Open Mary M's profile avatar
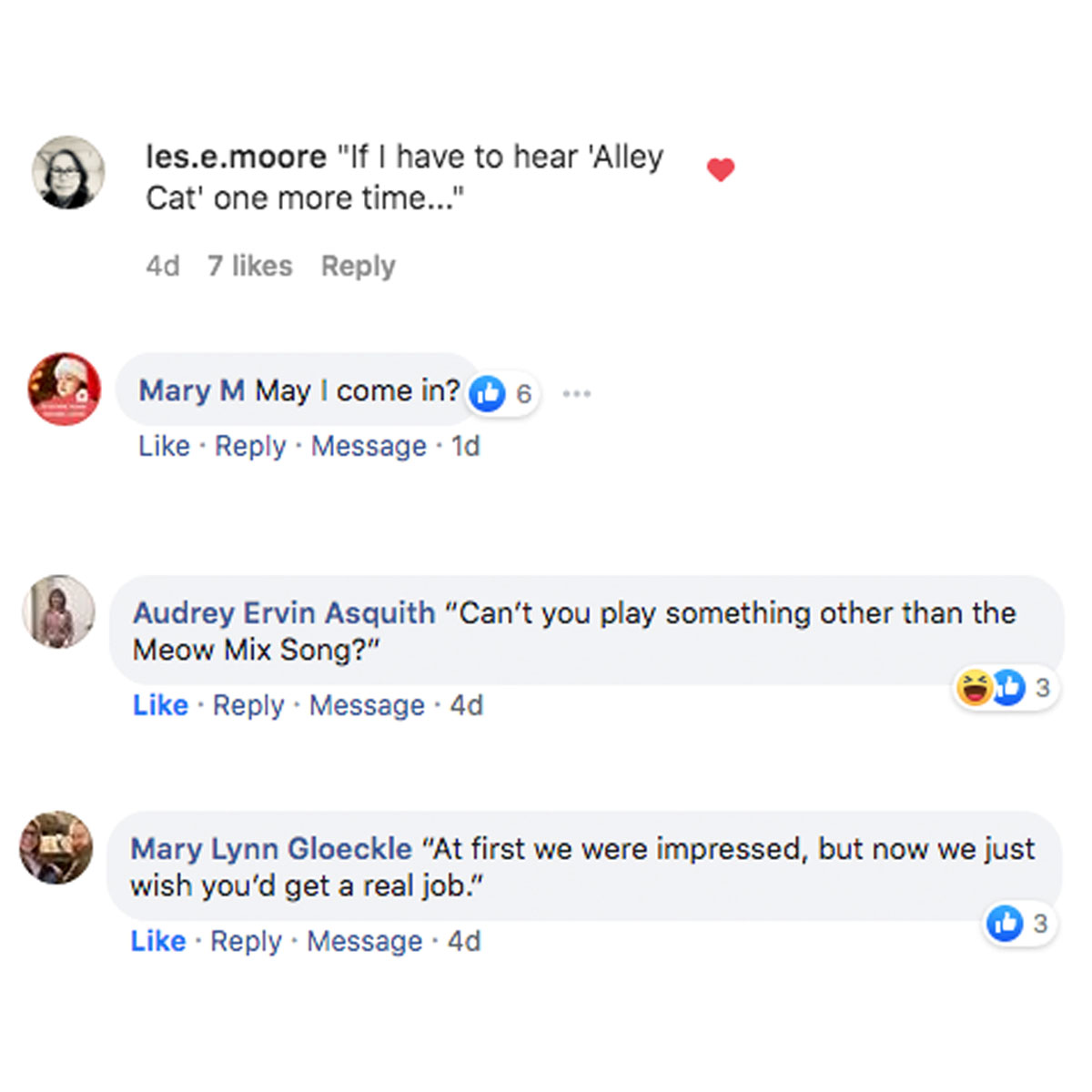The height and width of the screenshot is (1092, 1092). [x=64, y=389]
